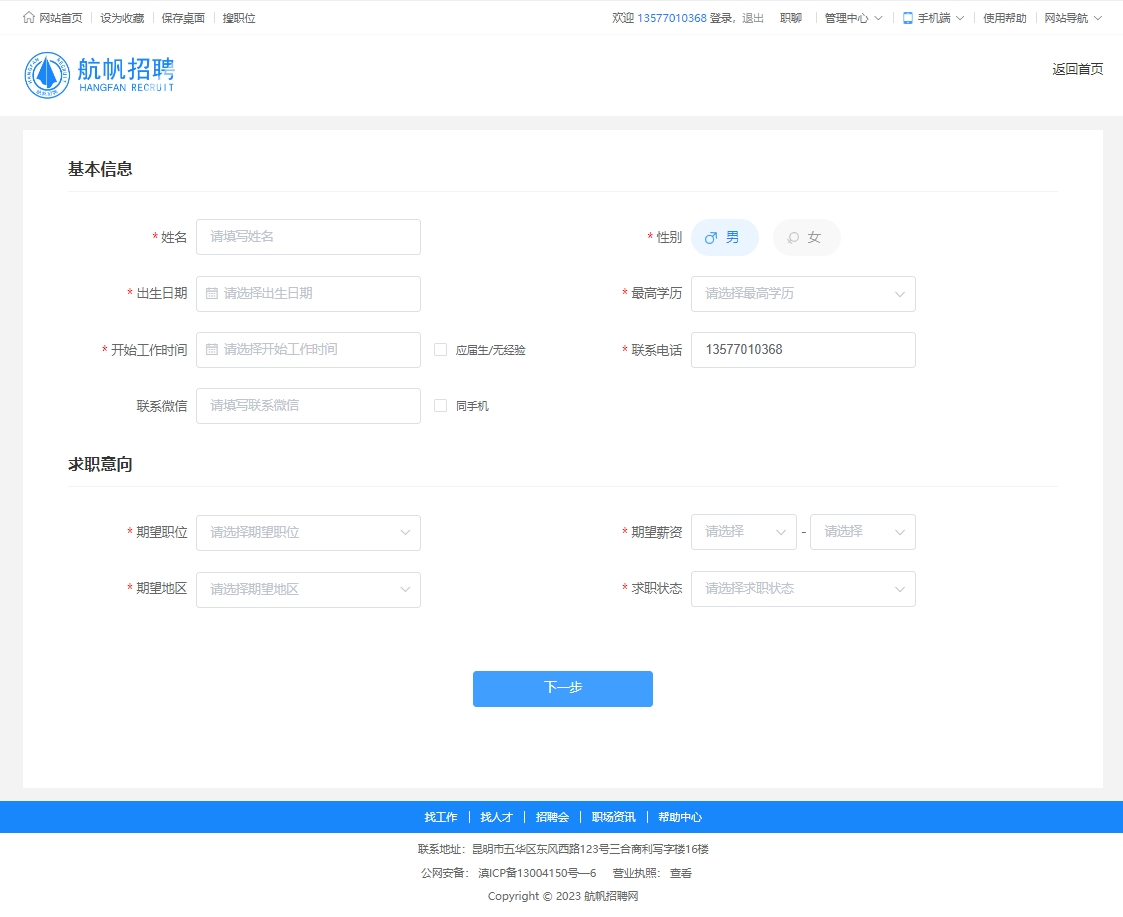
Task: Click the 下一步 button
Action: pyautogui.click(x=562, y=689)
